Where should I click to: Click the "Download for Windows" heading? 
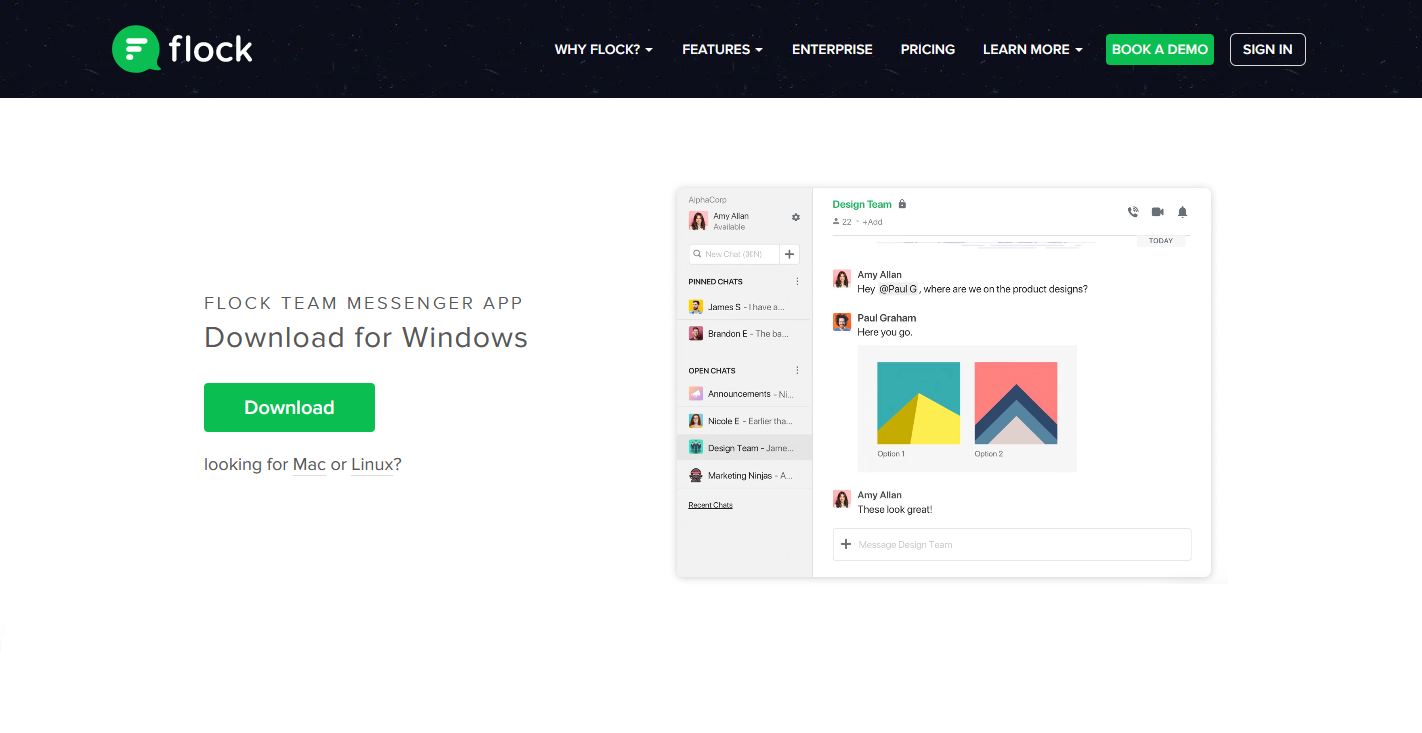point(366,337)
